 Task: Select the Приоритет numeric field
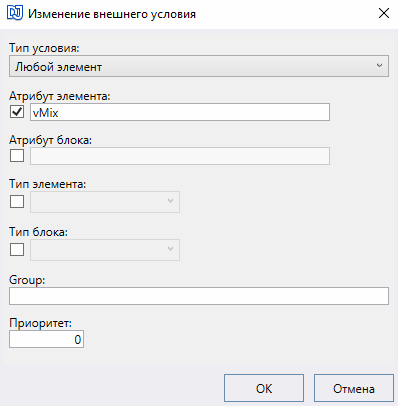click(46, 339)
